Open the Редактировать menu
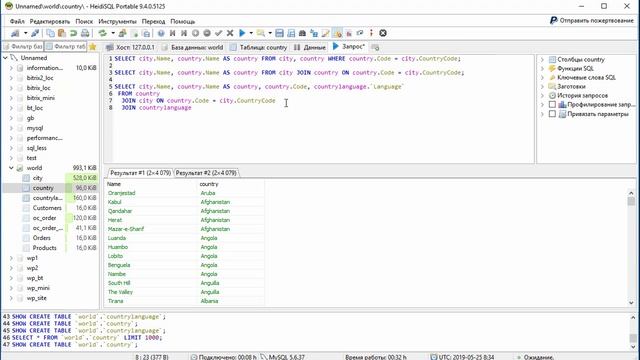This screenshot has height=360, width=640. [50, 21]
